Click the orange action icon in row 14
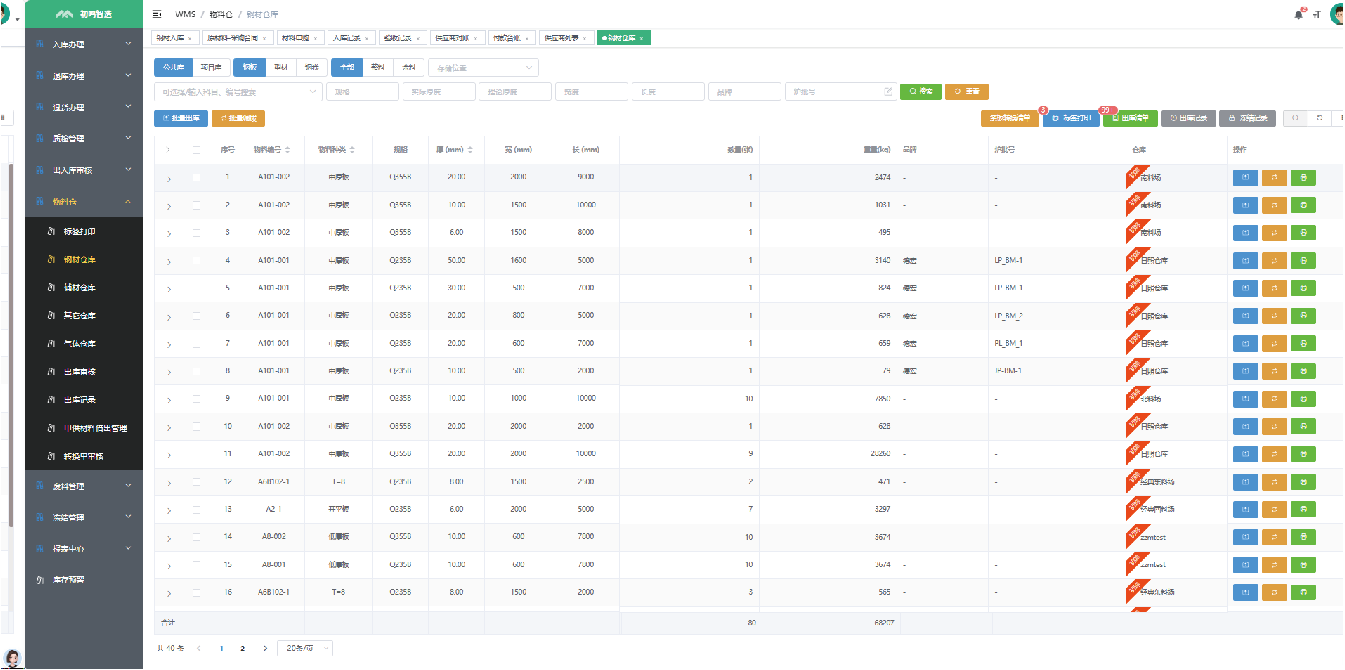This screenshot has height=670, width=1345. [1274, 537]
